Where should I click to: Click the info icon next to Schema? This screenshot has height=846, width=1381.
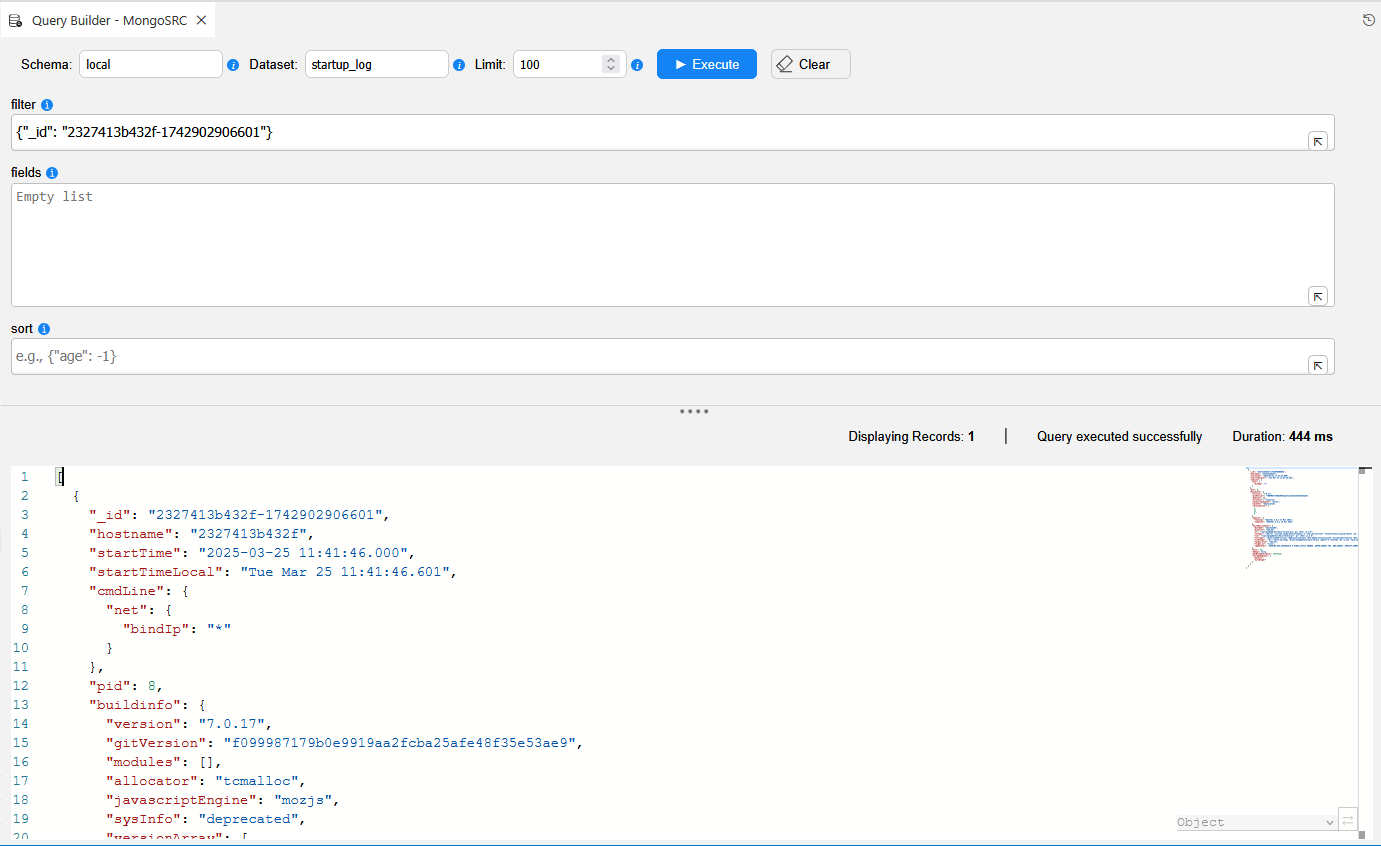point(233,65)
